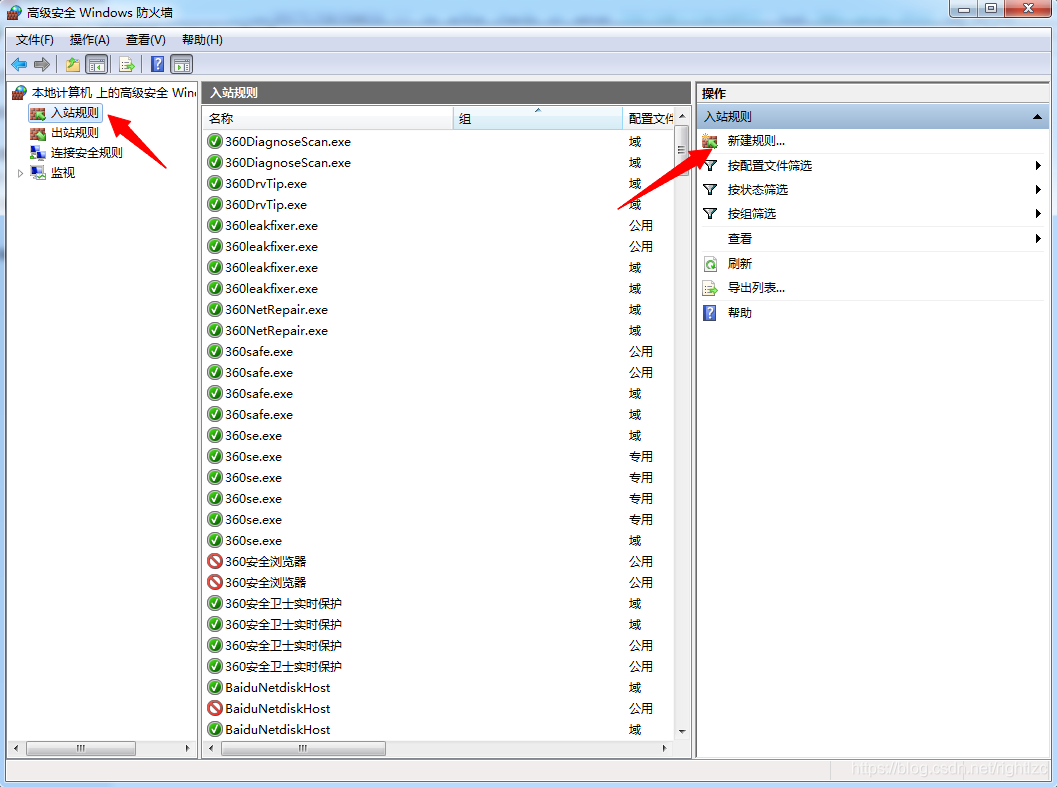Click green check icon of first 360DiagnoseScan.exe
1057x787 pixels.
click(215, 142)
